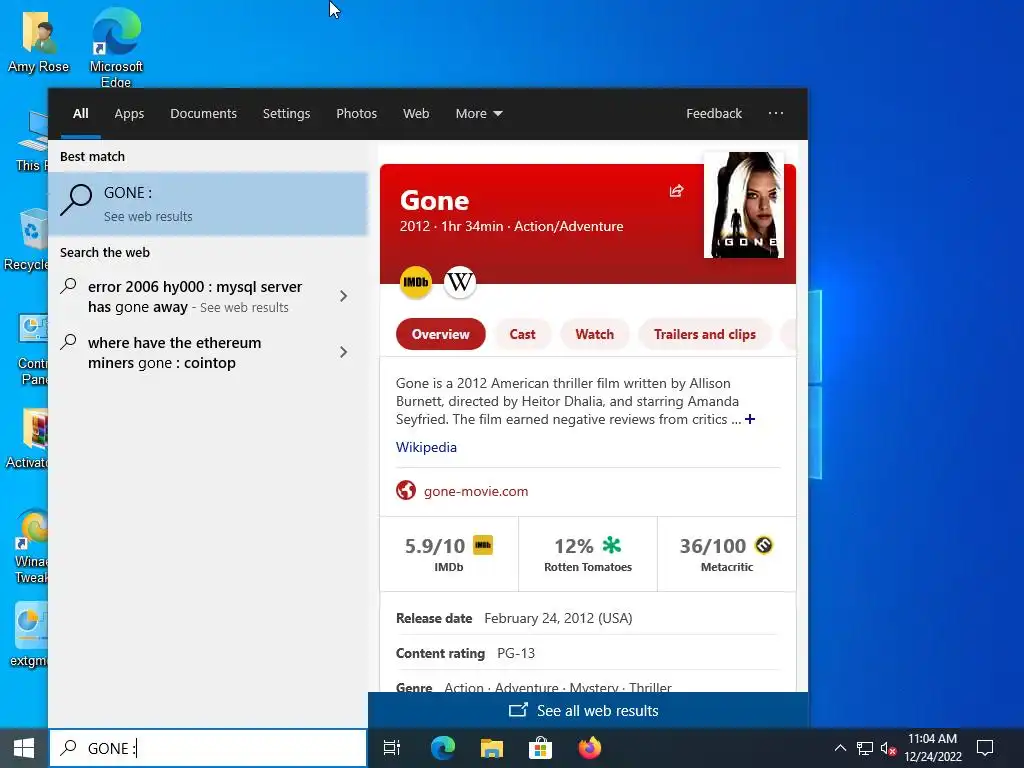Open Task View from taskbar
The width and height of the screenshot is (1024, 768).
point(392,748)
